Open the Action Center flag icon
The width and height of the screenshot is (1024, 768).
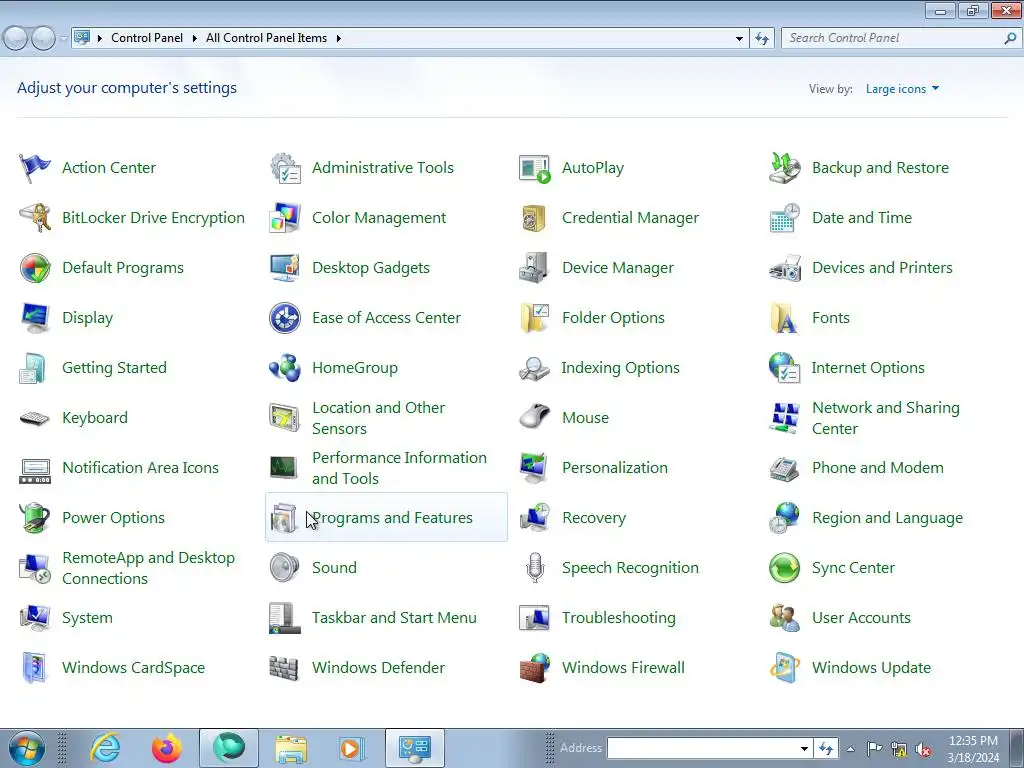[x=35, y=168]
